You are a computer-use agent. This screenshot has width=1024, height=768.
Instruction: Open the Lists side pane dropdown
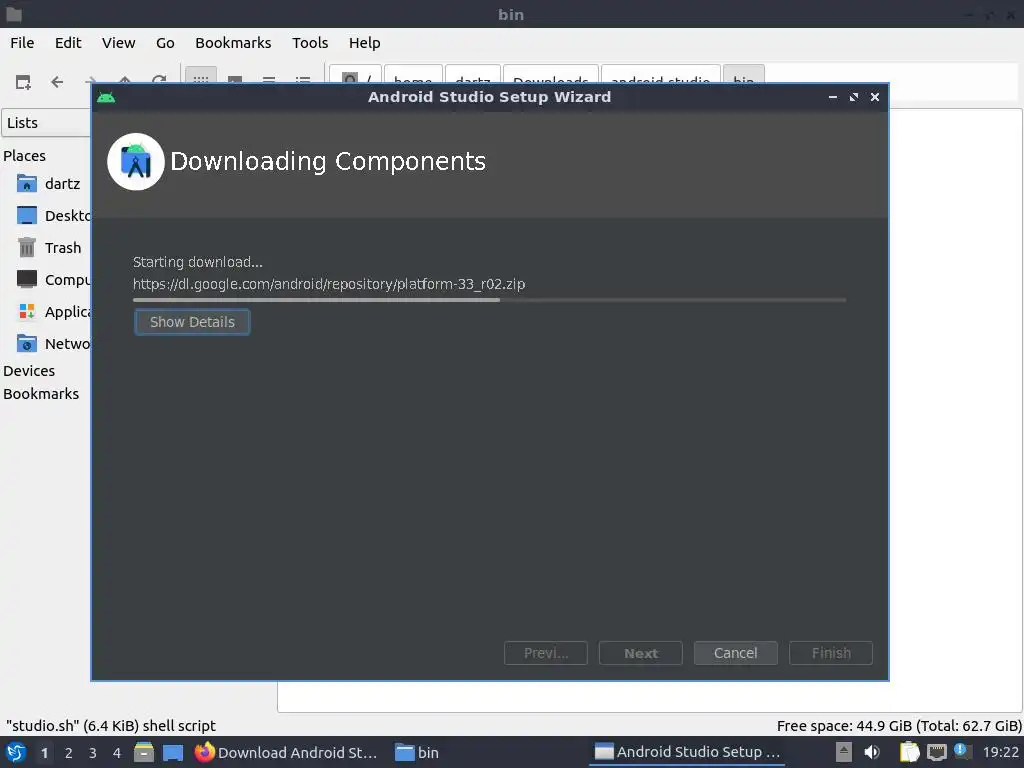click(46, 123)
